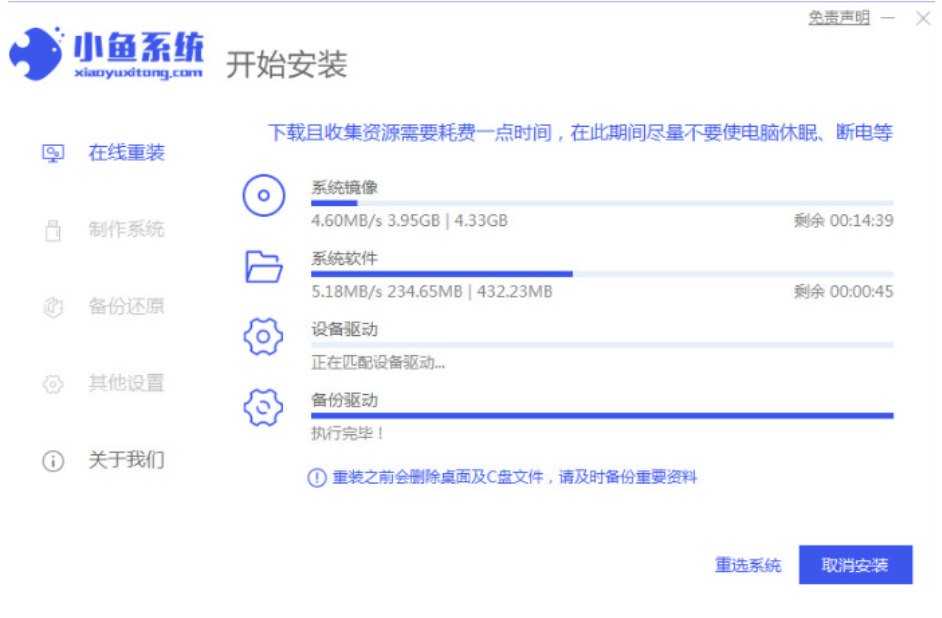
Task: Click the 设备驱动 gear icon
Action: [x=264, y=337]
